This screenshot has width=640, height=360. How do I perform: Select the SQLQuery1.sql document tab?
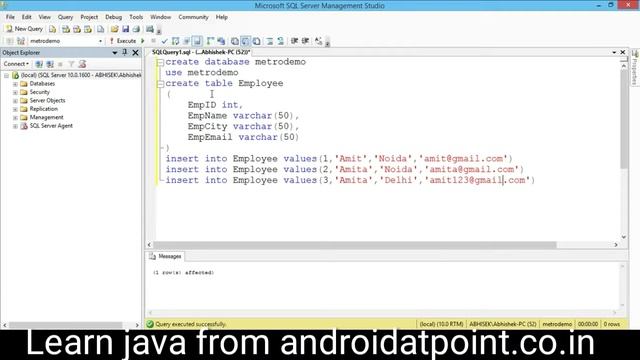pyautogui.click(x=201, y=52)
